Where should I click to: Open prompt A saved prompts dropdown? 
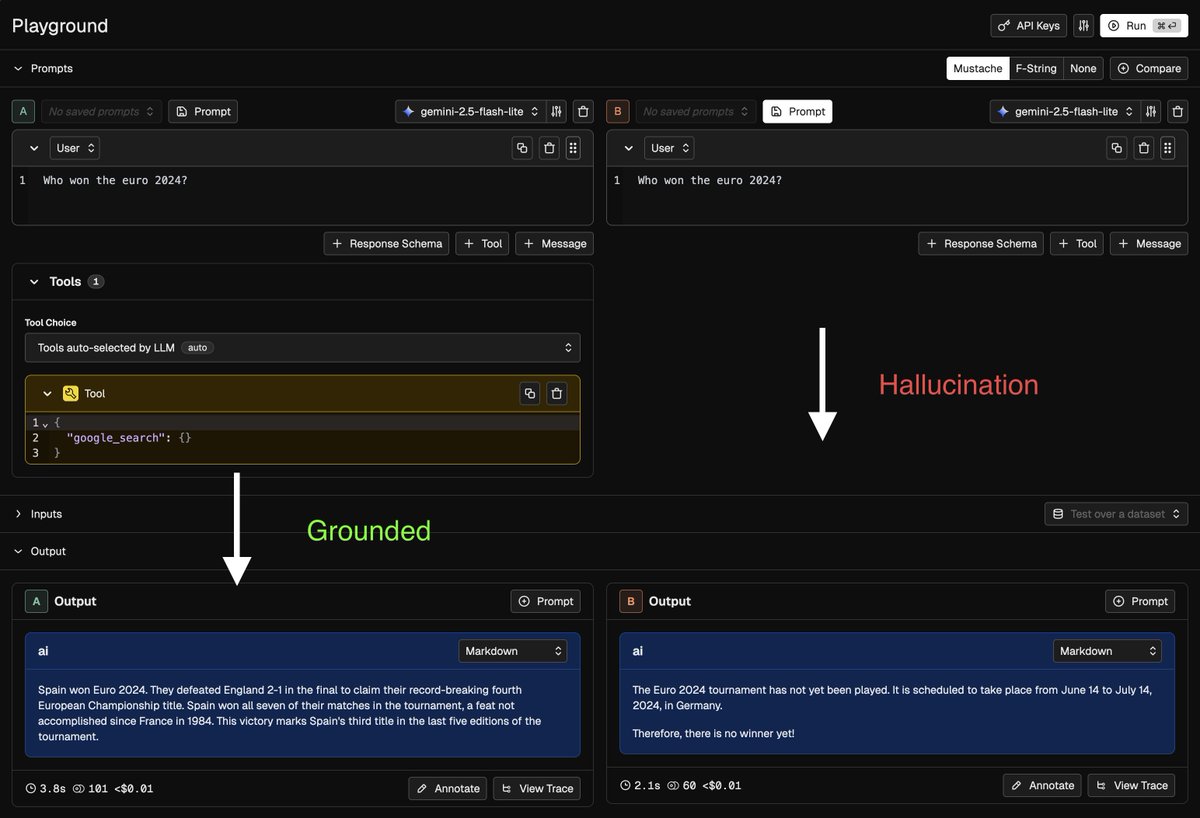coord(101,111)
